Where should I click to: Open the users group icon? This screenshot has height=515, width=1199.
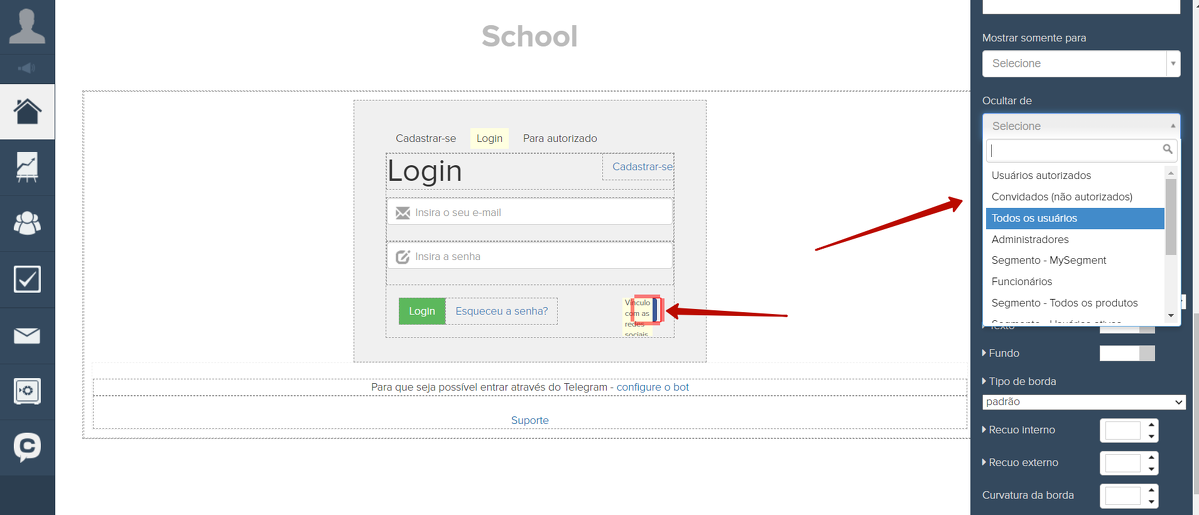[27, 222]
